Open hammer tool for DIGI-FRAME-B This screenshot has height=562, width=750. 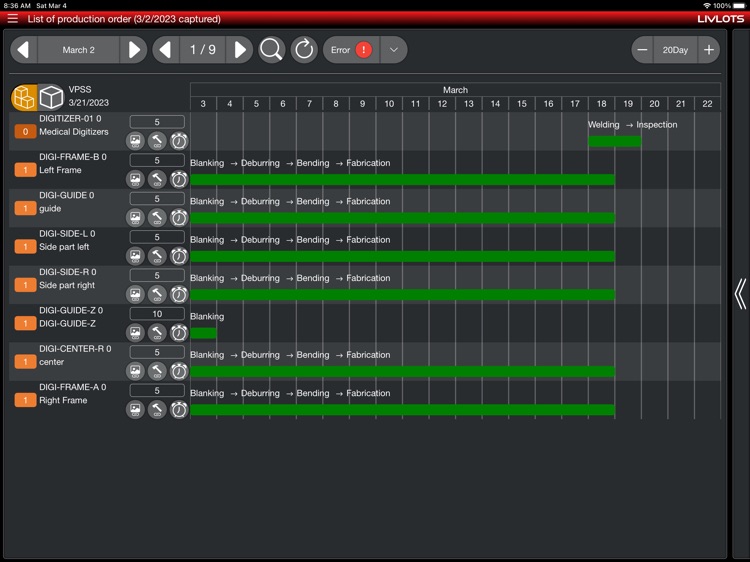coord(157,179)
